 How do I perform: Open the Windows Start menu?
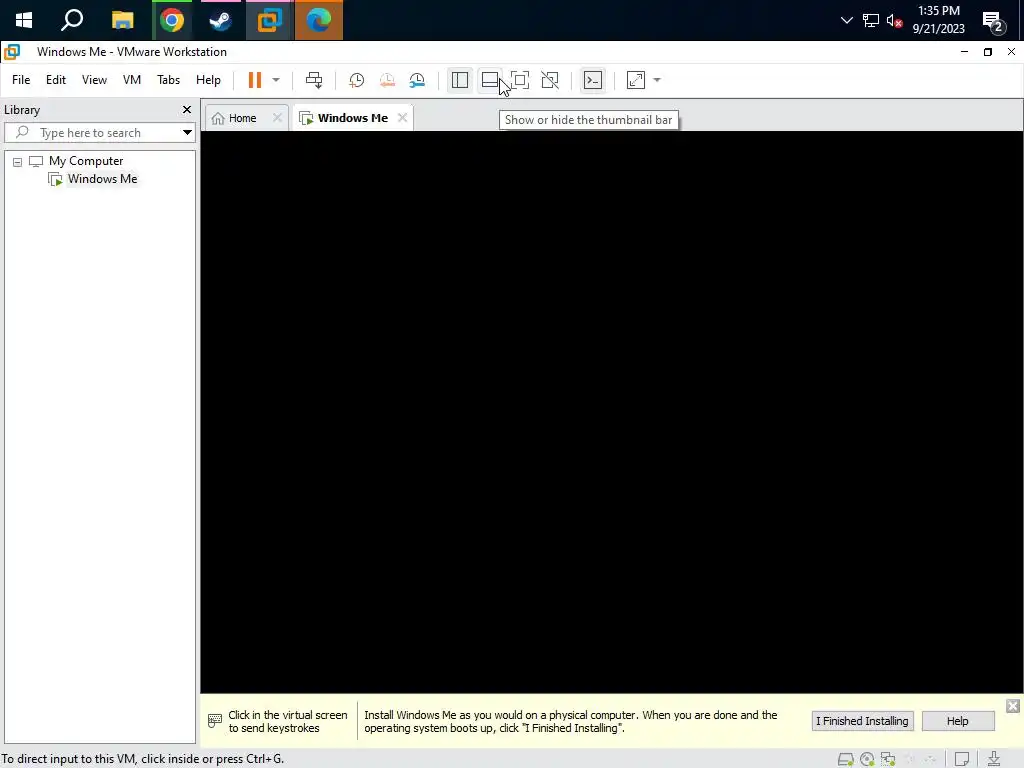point(24,20)
